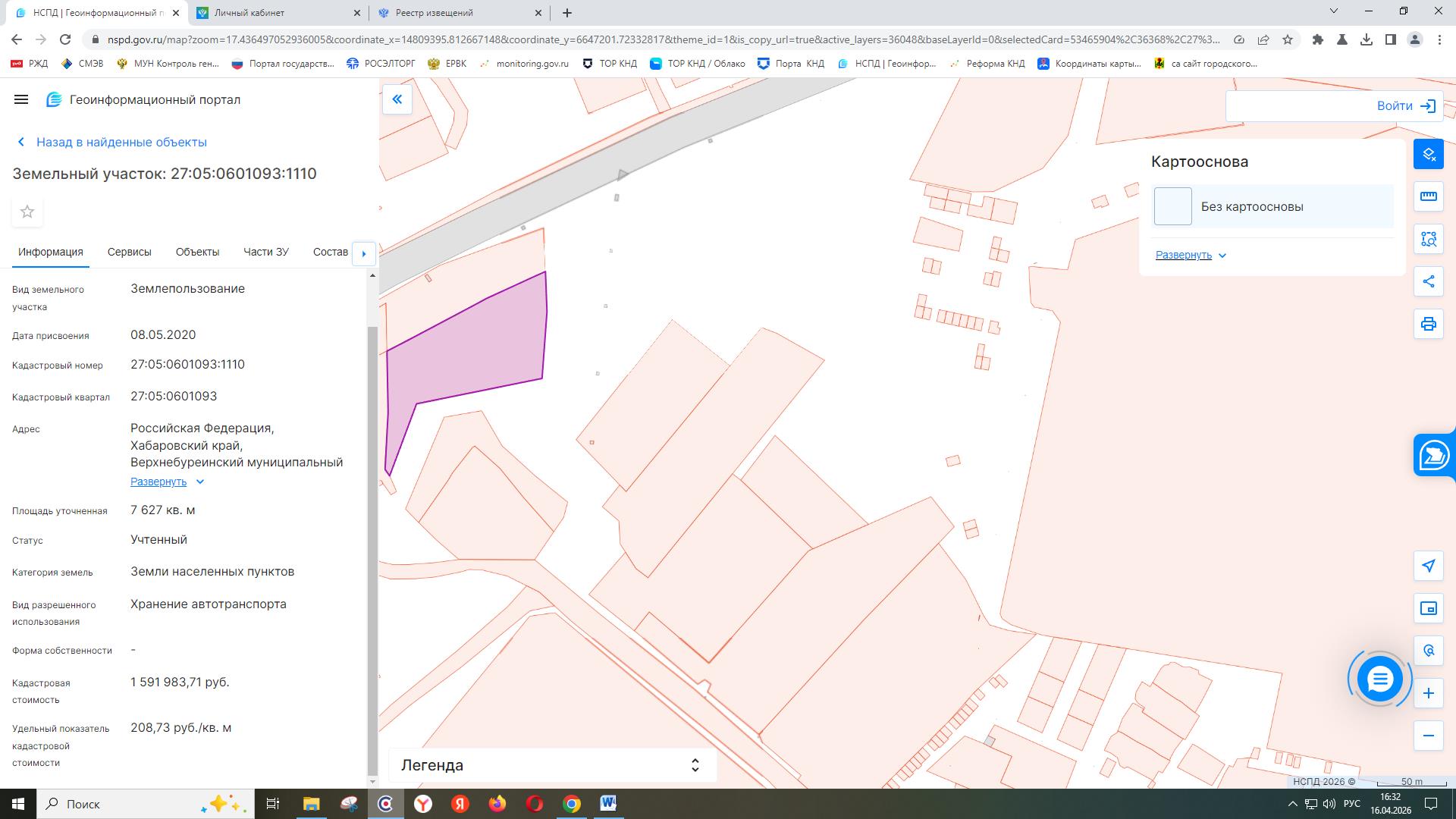The width and height of the screenshot is (1456, 819).
Task: Zoom out with the minus button
Action: click(1429, 736)
